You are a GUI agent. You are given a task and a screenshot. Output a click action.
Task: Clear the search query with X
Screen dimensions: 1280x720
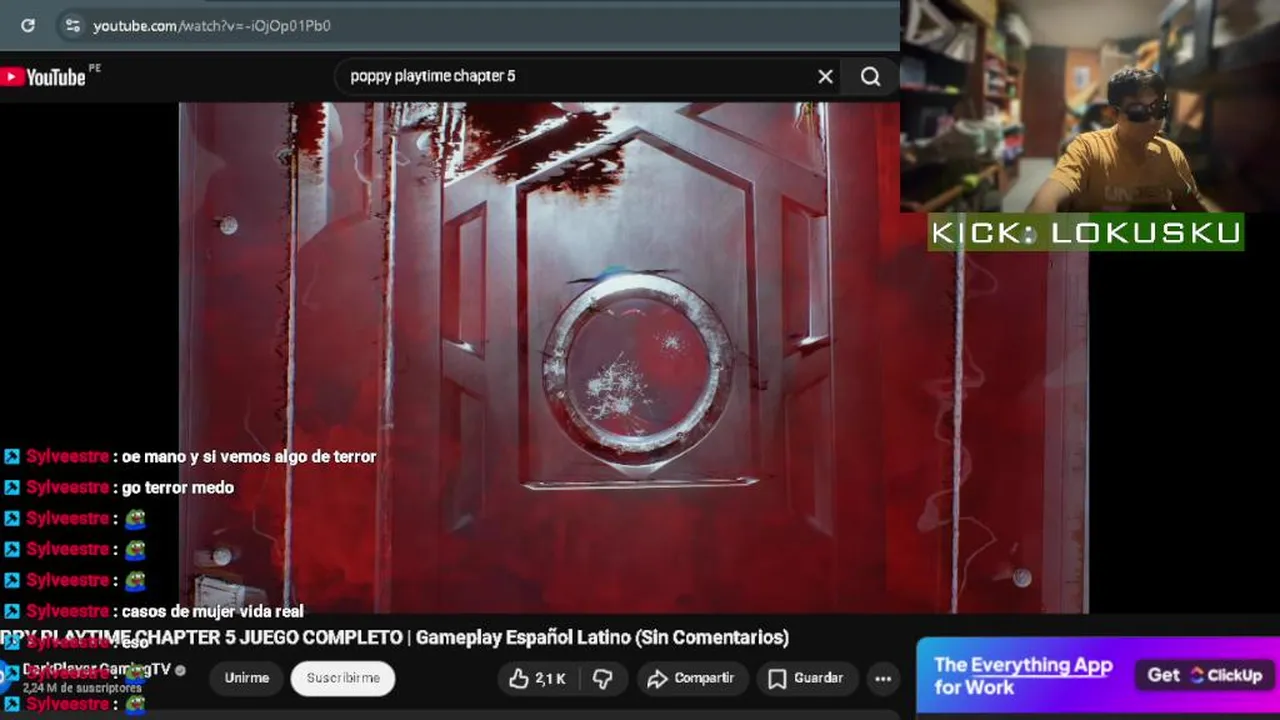(x=825, y=77)
